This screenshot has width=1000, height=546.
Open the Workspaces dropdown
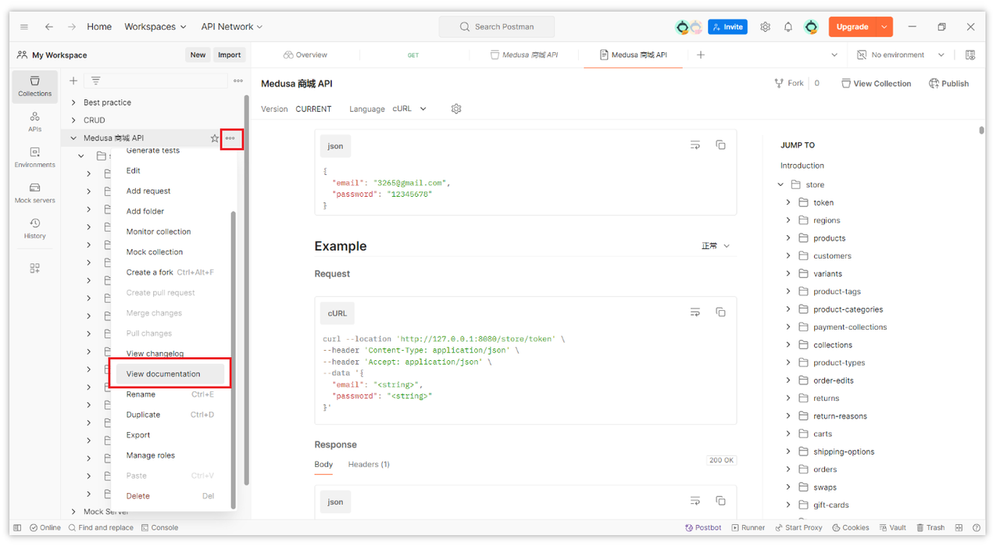coord(155,27)
